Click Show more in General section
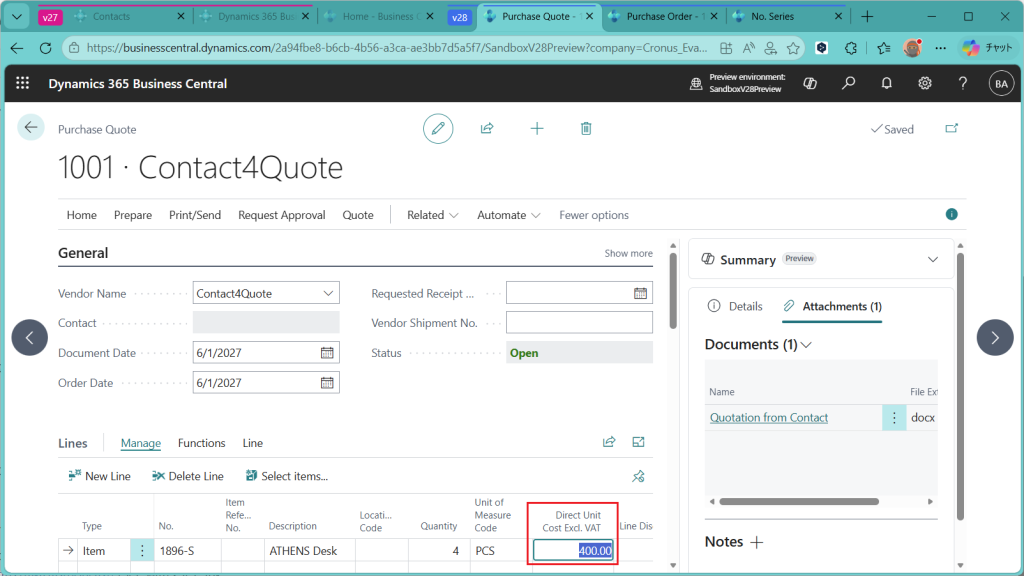The height and width of the screenshot is (576, 1024). [x=628, y=254]
